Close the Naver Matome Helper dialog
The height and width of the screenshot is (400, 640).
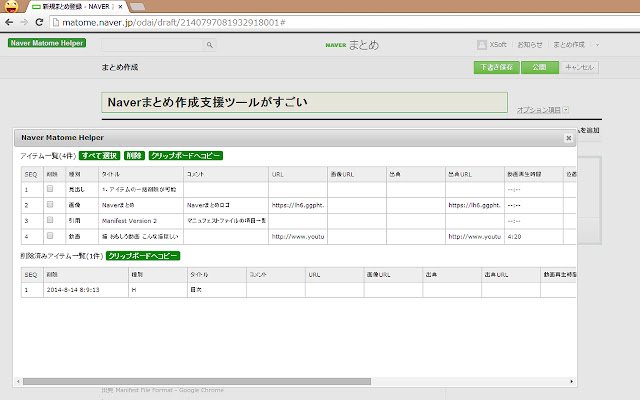click(568, 138)
